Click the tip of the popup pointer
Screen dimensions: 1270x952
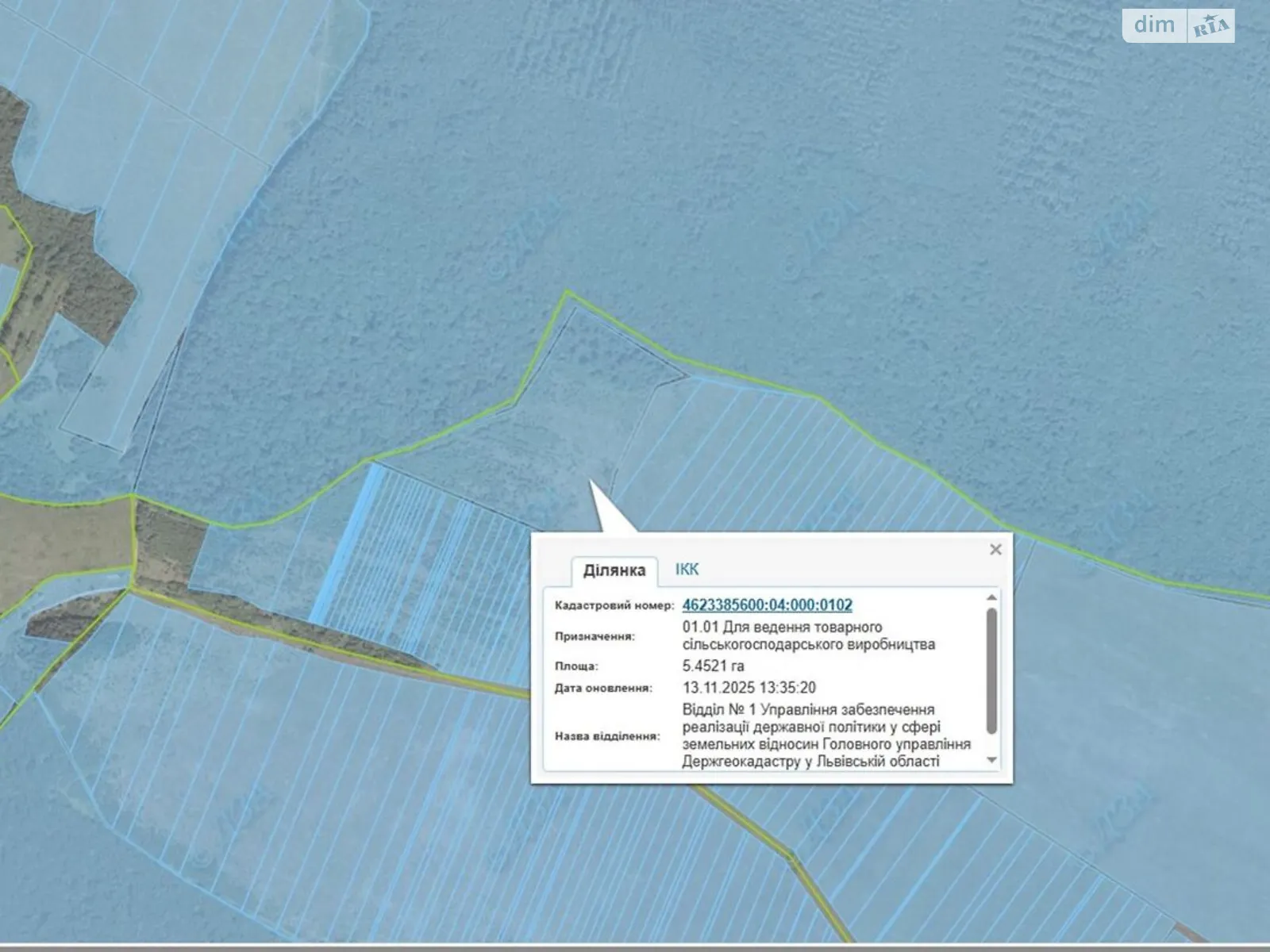coord(591,482)
